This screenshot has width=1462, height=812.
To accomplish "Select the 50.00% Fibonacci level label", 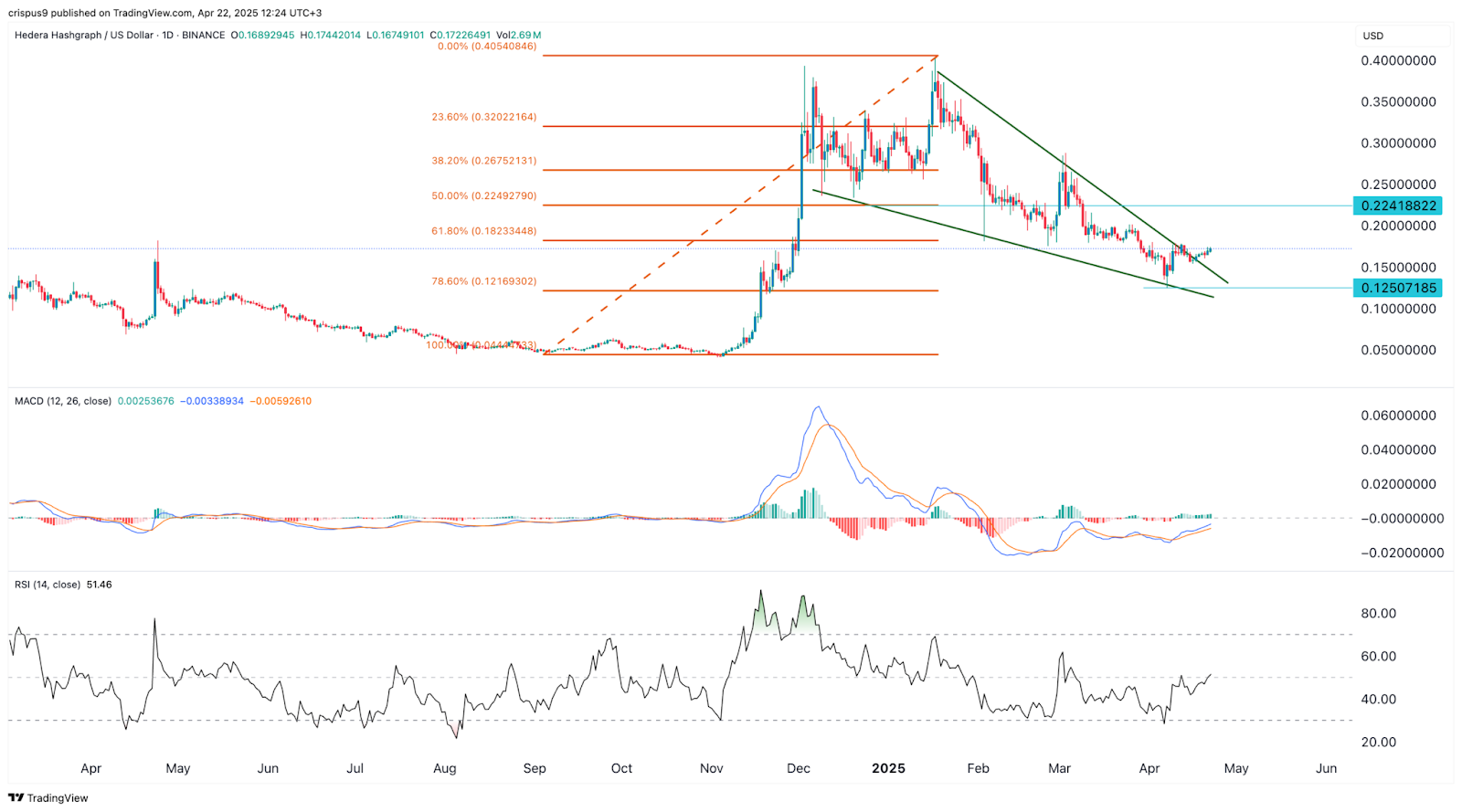I will 483,195.
